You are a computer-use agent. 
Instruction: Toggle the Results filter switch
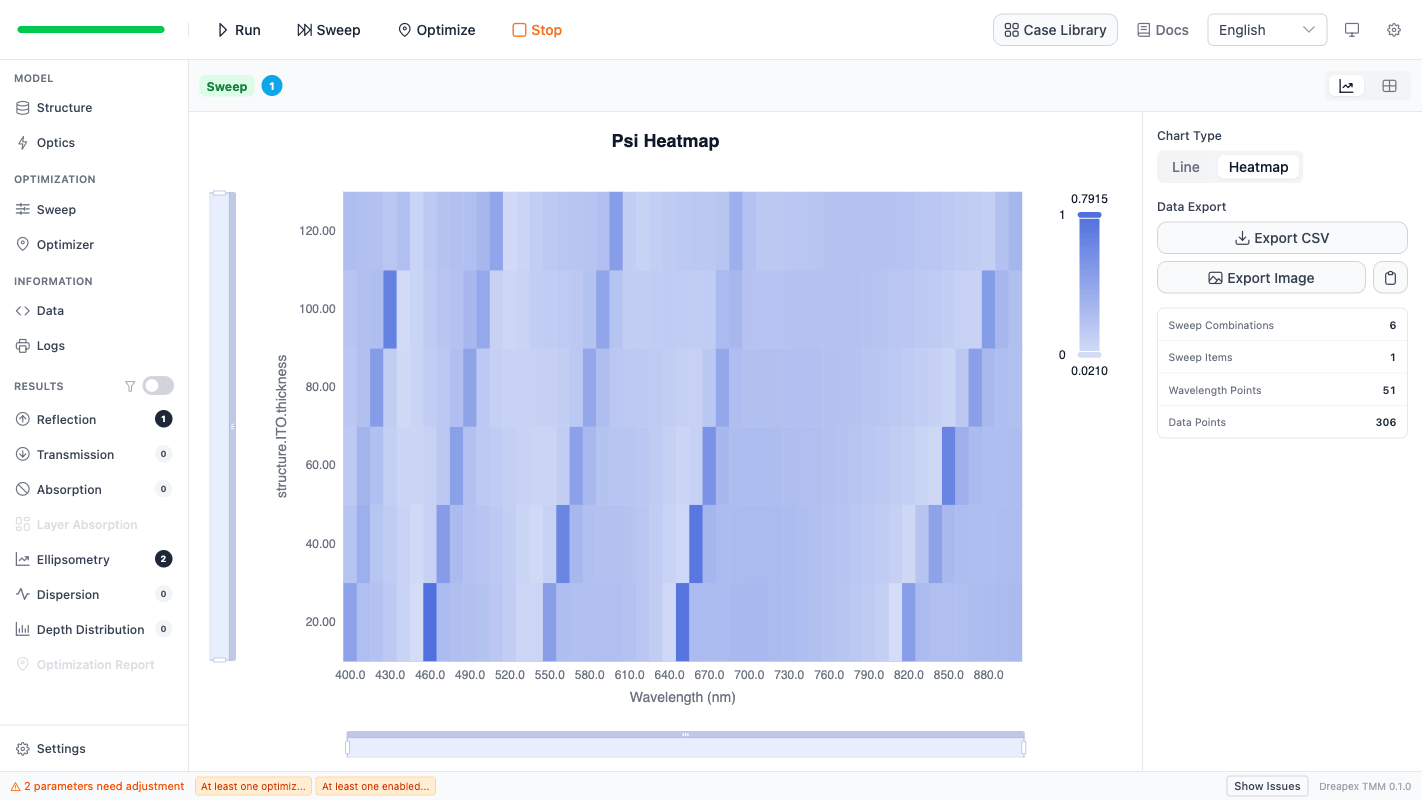pyautogui.click(x=158, y=386)
